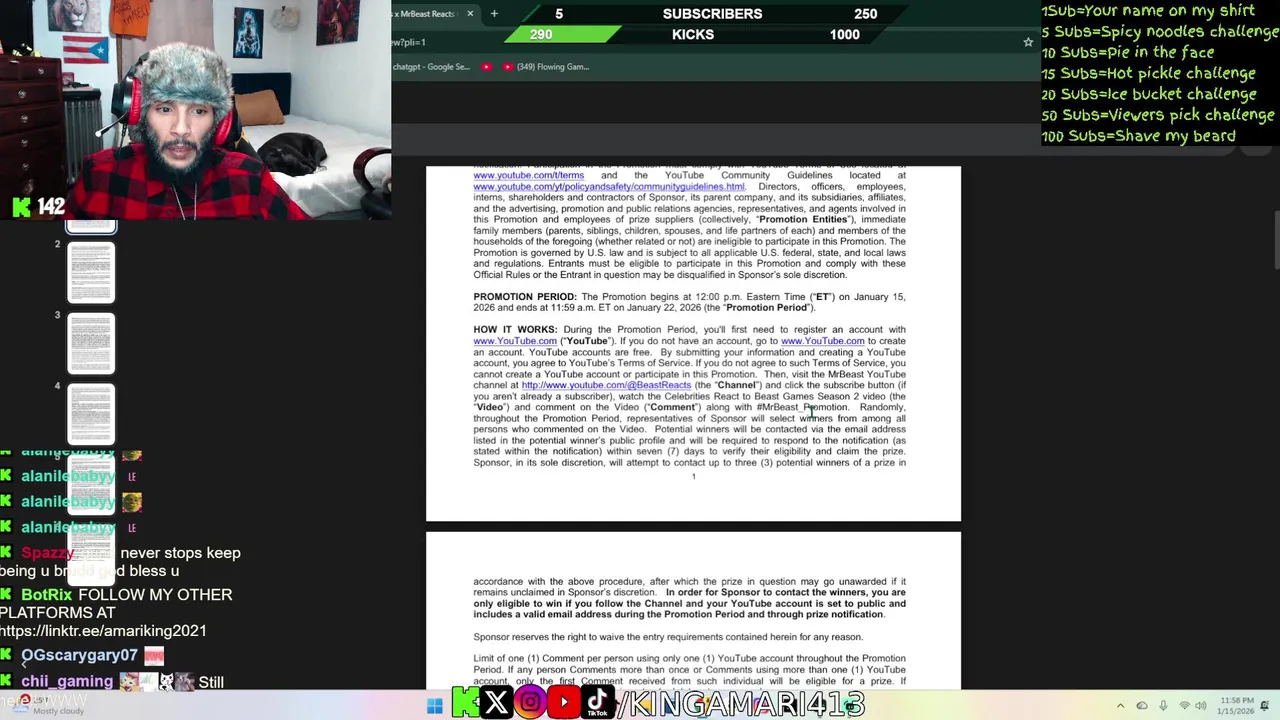Show hidden system tray icons
Screen dimensions: 1280x720
click(1120, 706)
